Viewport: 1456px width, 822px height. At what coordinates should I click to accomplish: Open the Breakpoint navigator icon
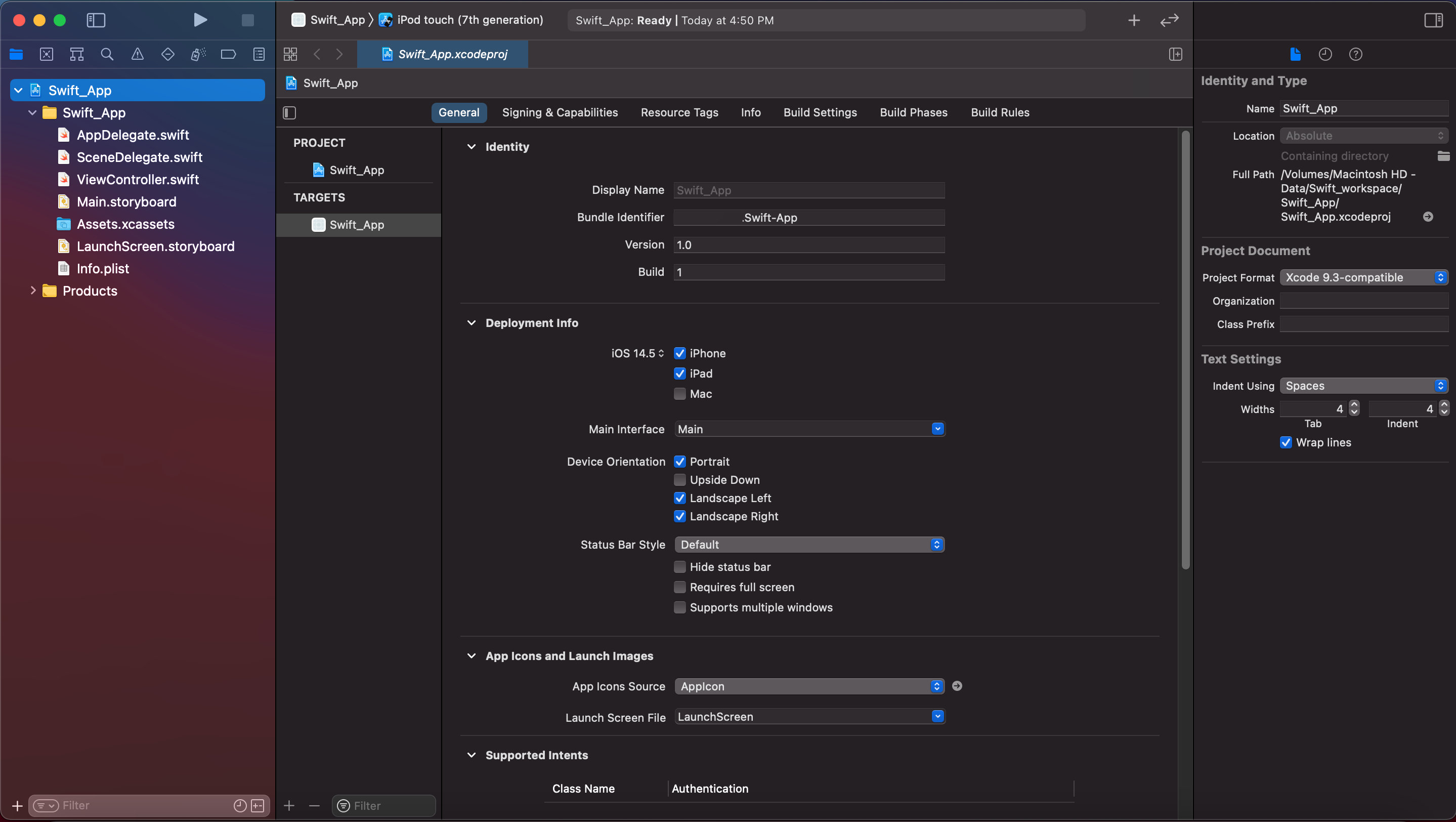[228, 54]
